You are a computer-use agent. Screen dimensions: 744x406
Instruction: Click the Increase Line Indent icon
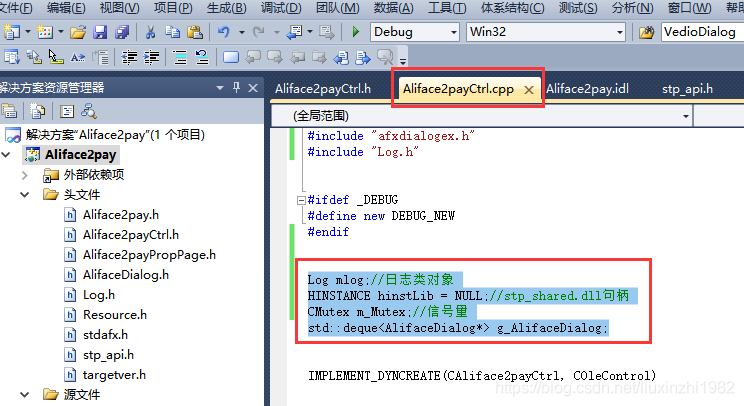(x=151, y=58)
